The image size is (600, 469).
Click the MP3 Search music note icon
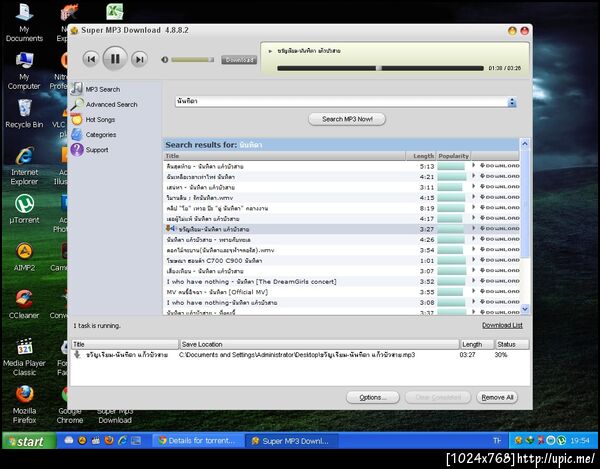point(77,88)
